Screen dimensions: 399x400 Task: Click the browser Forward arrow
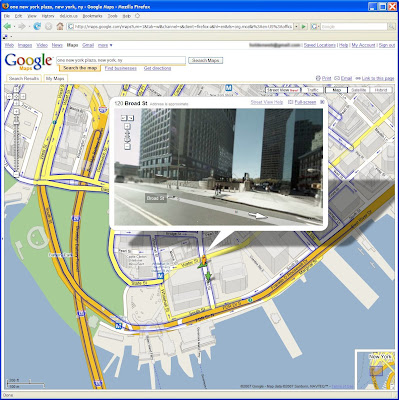point(22,26)
